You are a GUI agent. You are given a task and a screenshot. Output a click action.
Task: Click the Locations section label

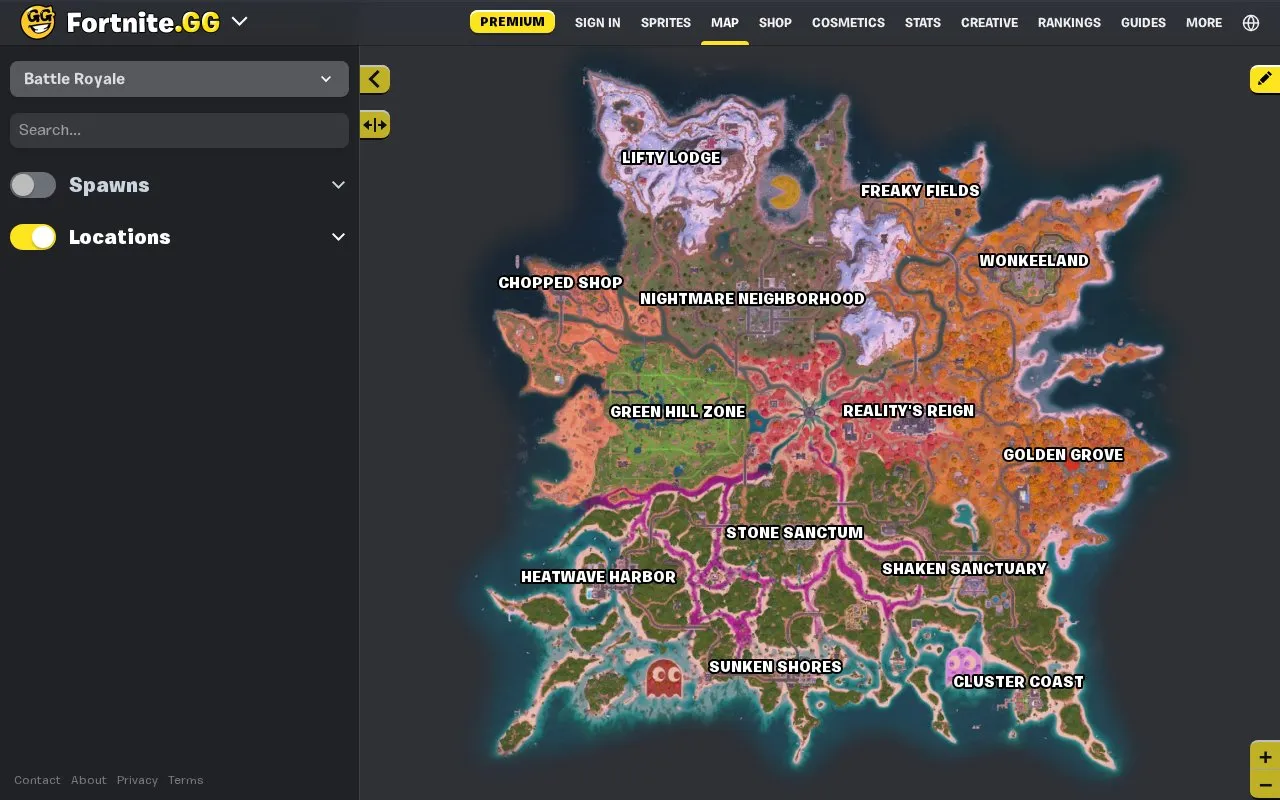[120, 237]
